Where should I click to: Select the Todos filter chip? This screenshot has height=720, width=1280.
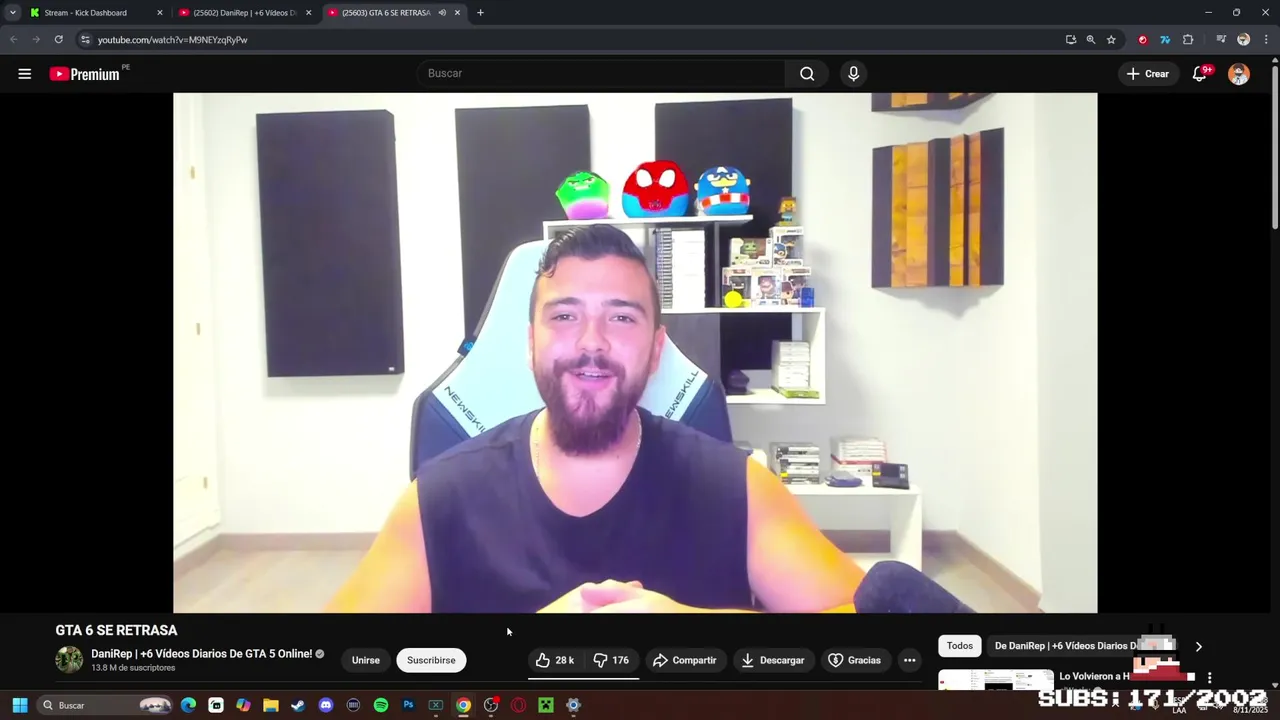960,646
